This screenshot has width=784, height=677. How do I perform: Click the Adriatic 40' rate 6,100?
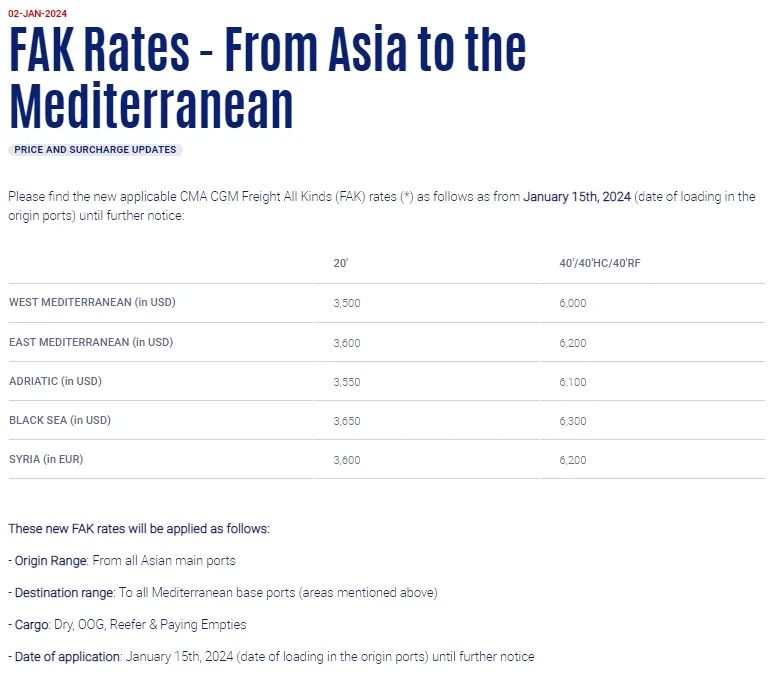coord(573,381)
